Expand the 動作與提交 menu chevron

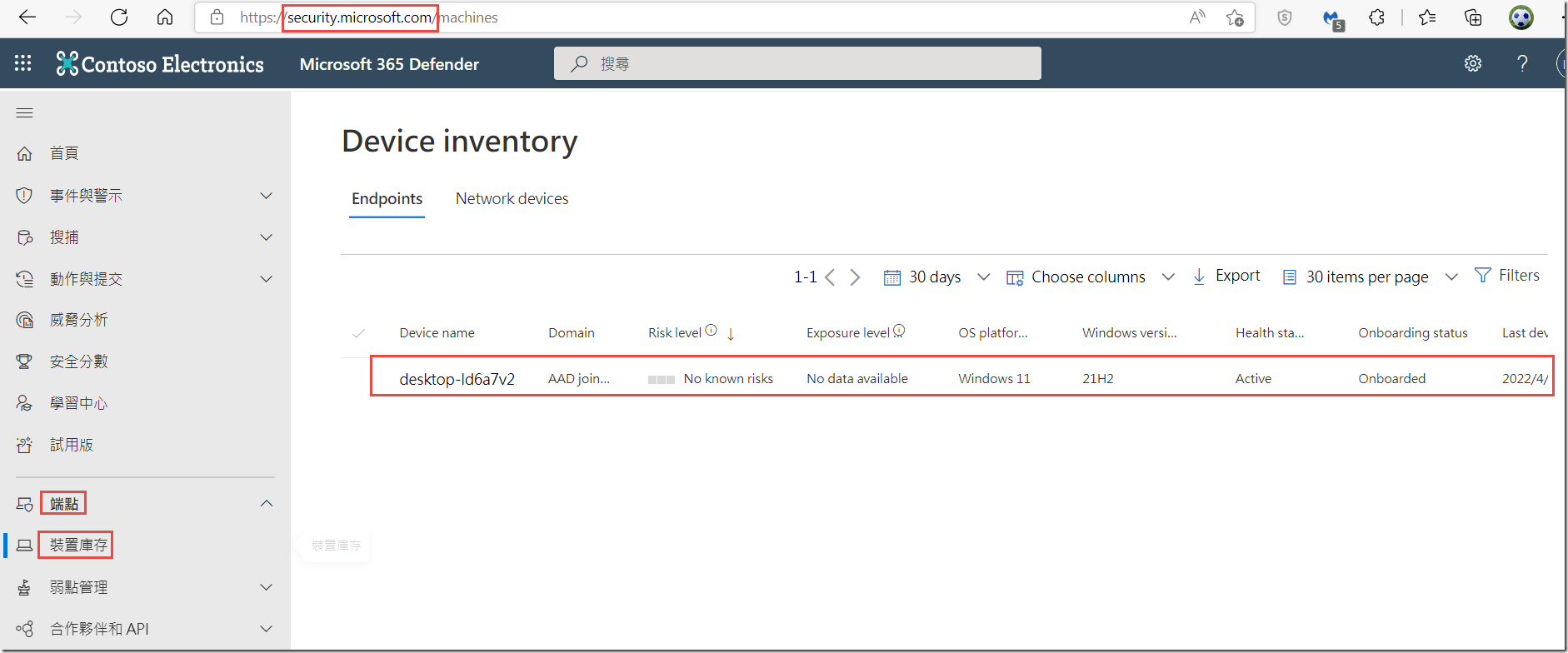point(267,279)
